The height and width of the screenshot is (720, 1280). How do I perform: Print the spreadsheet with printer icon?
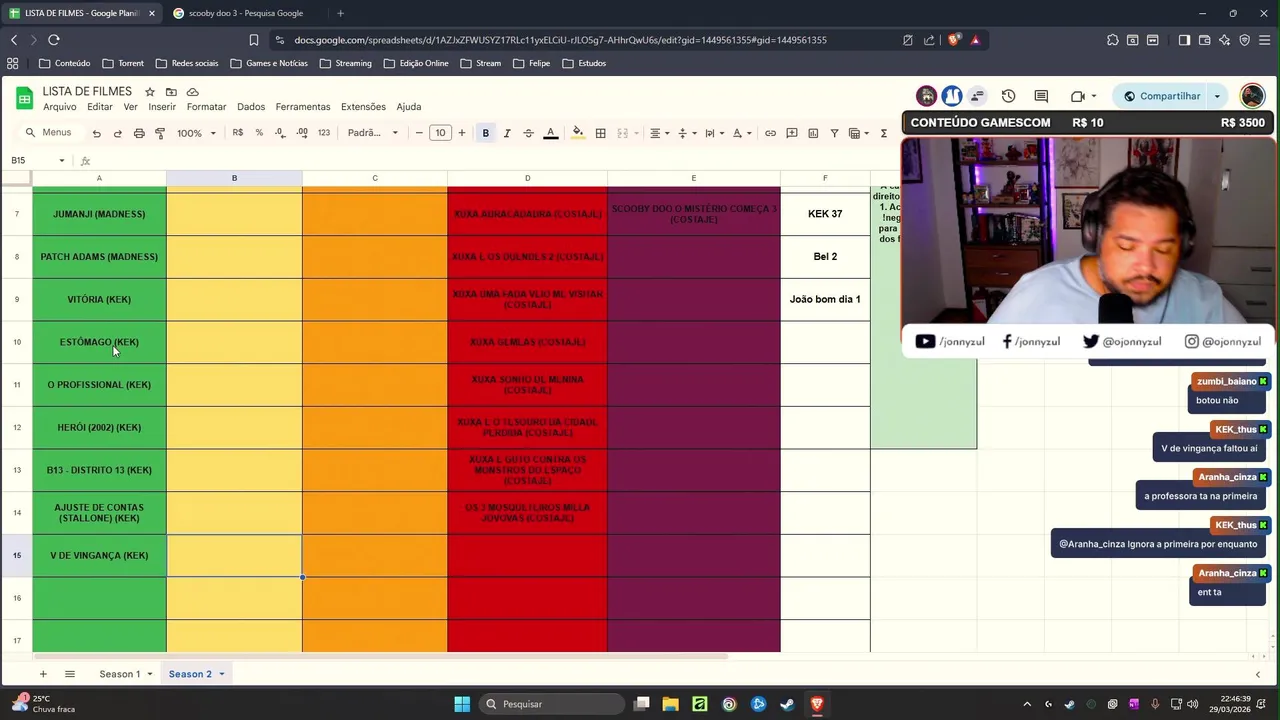click(139, 133)
